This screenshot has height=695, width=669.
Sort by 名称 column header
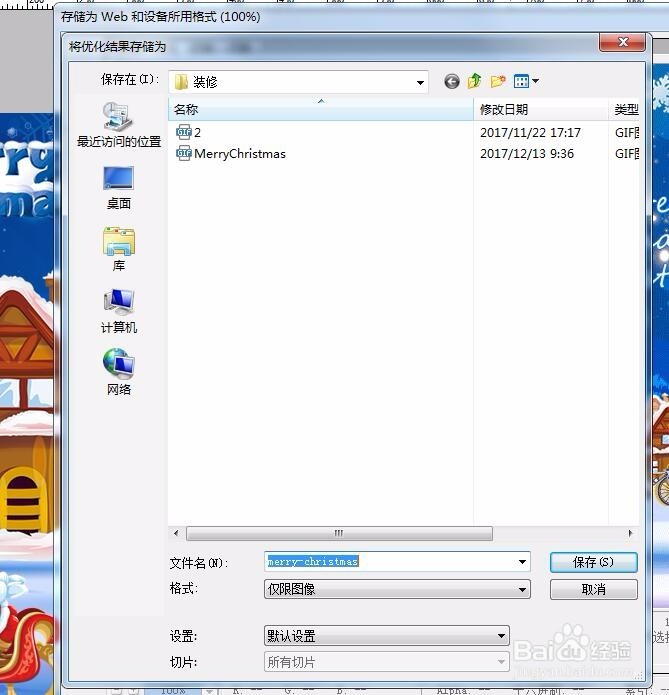[x=321, y=109]
